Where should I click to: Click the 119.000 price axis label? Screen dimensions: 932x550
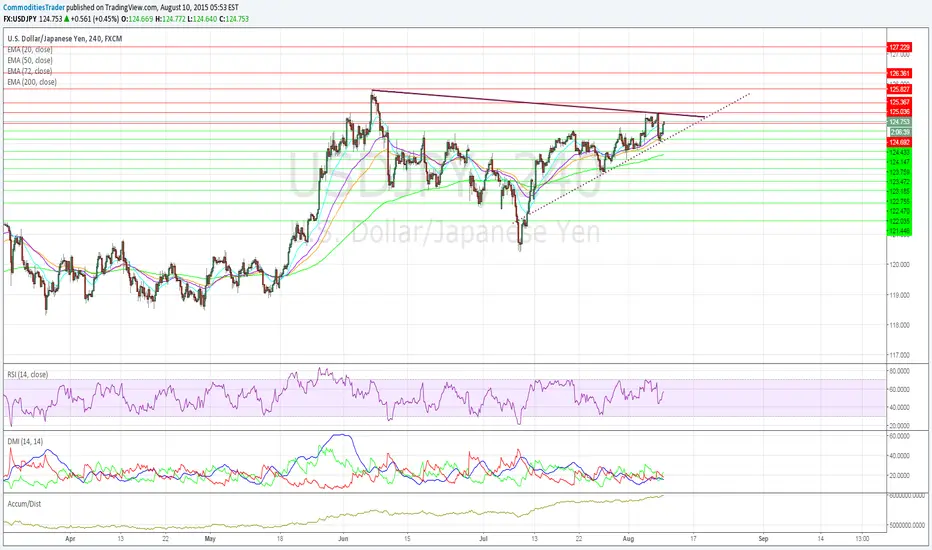point(899,295)
